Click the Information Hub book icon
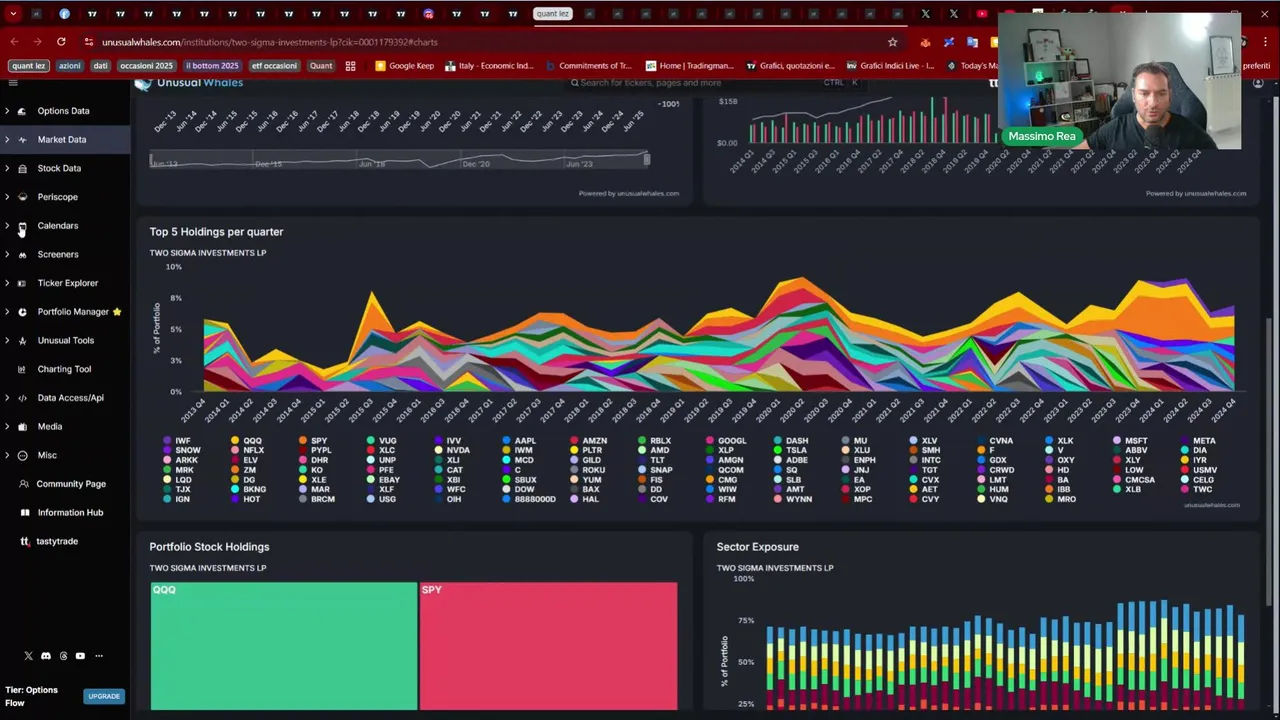The image size is (1280, 720). (x=25, y=512)
